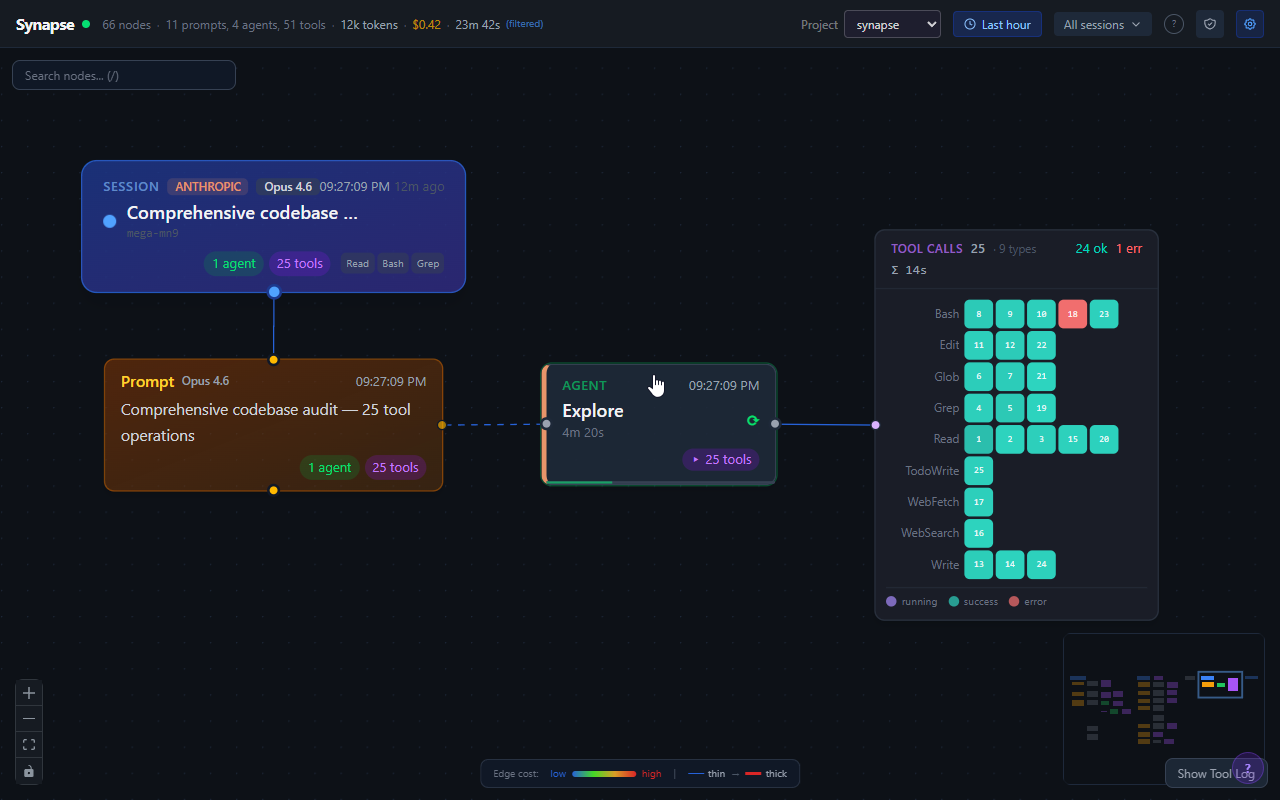Screen dimensions: 1280x800
Task: Toggle the error legend in Tool Calls panel
Action: (x=1026, y=601)
